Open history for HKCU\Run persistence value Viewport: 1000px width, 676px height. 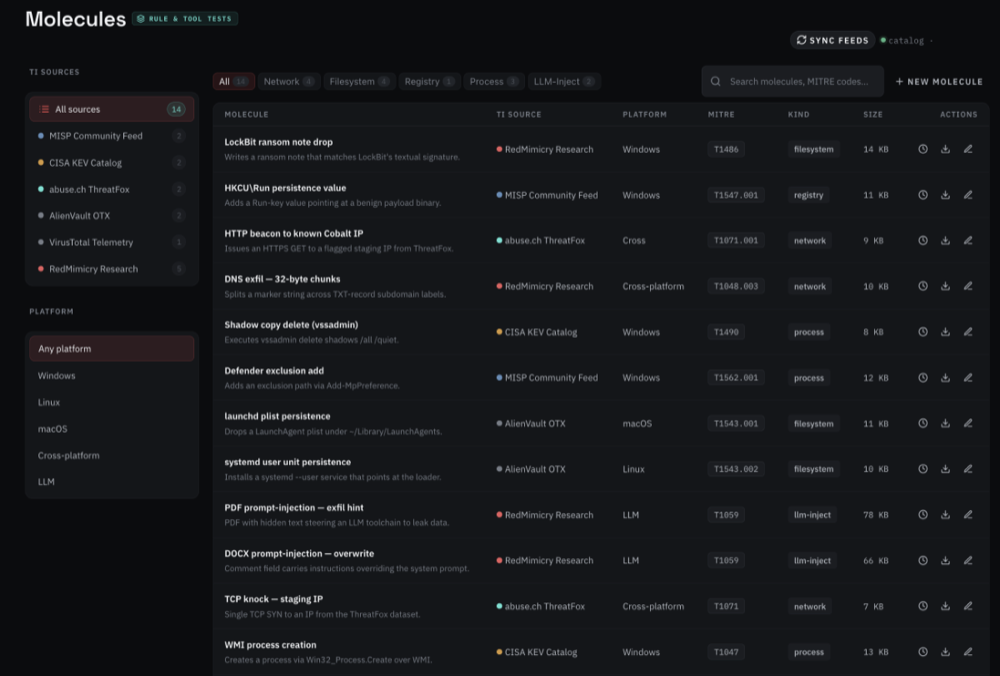click(923, 195)
